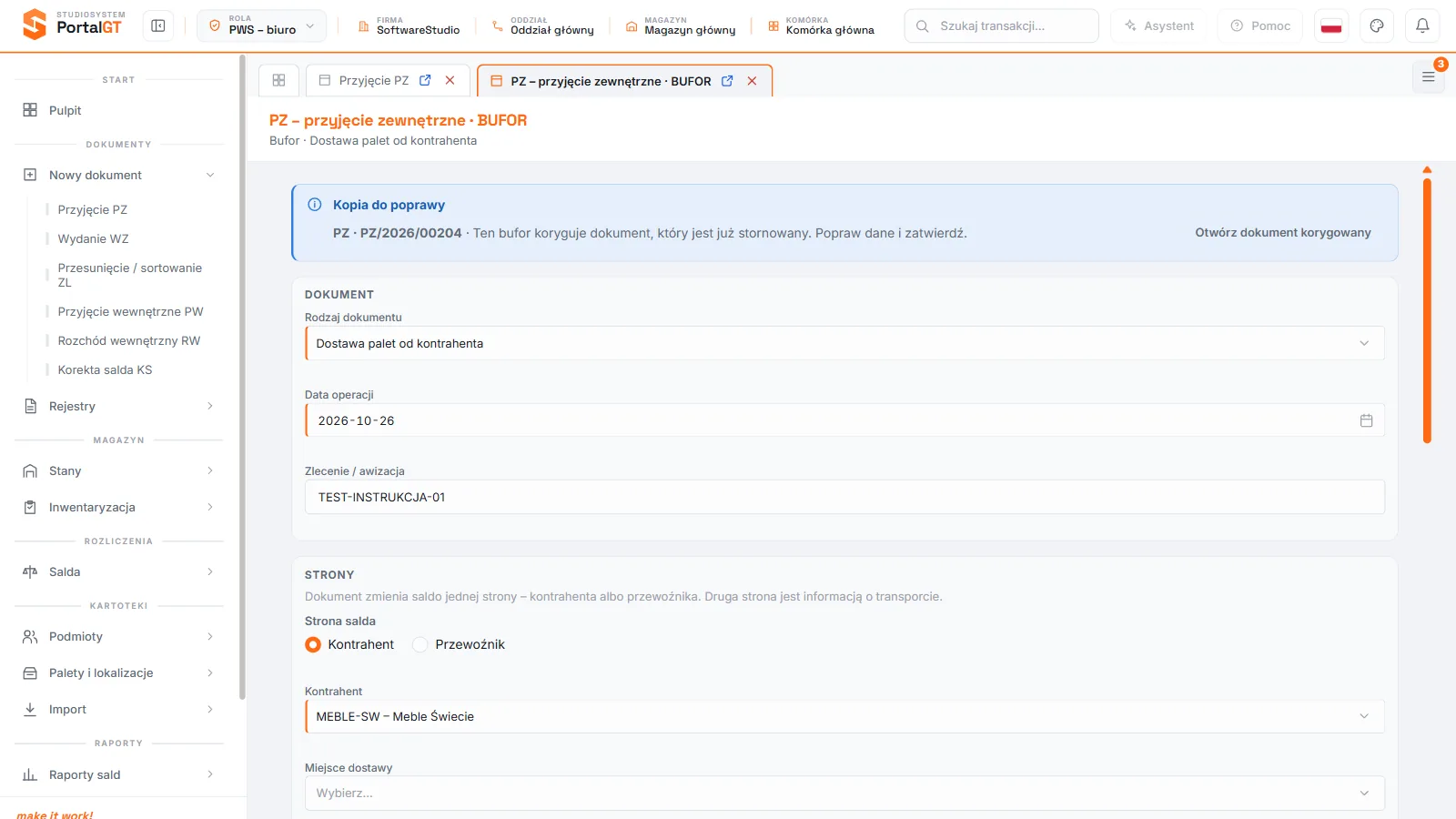Image resolution: width=1456 pixels, height=819 pixels.
Task: Close the Przyjęcie PZ tab
Action: coord(450,80)
